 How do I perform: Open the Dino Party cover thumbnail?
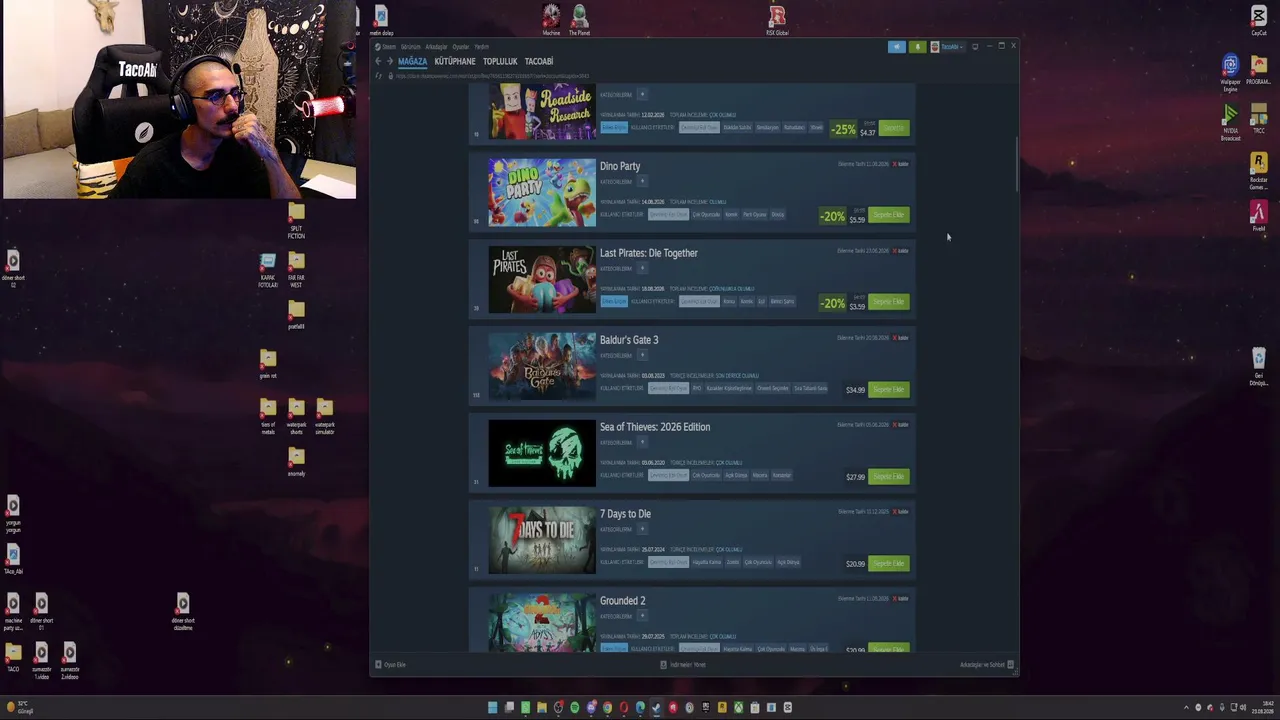click(542, 193)
